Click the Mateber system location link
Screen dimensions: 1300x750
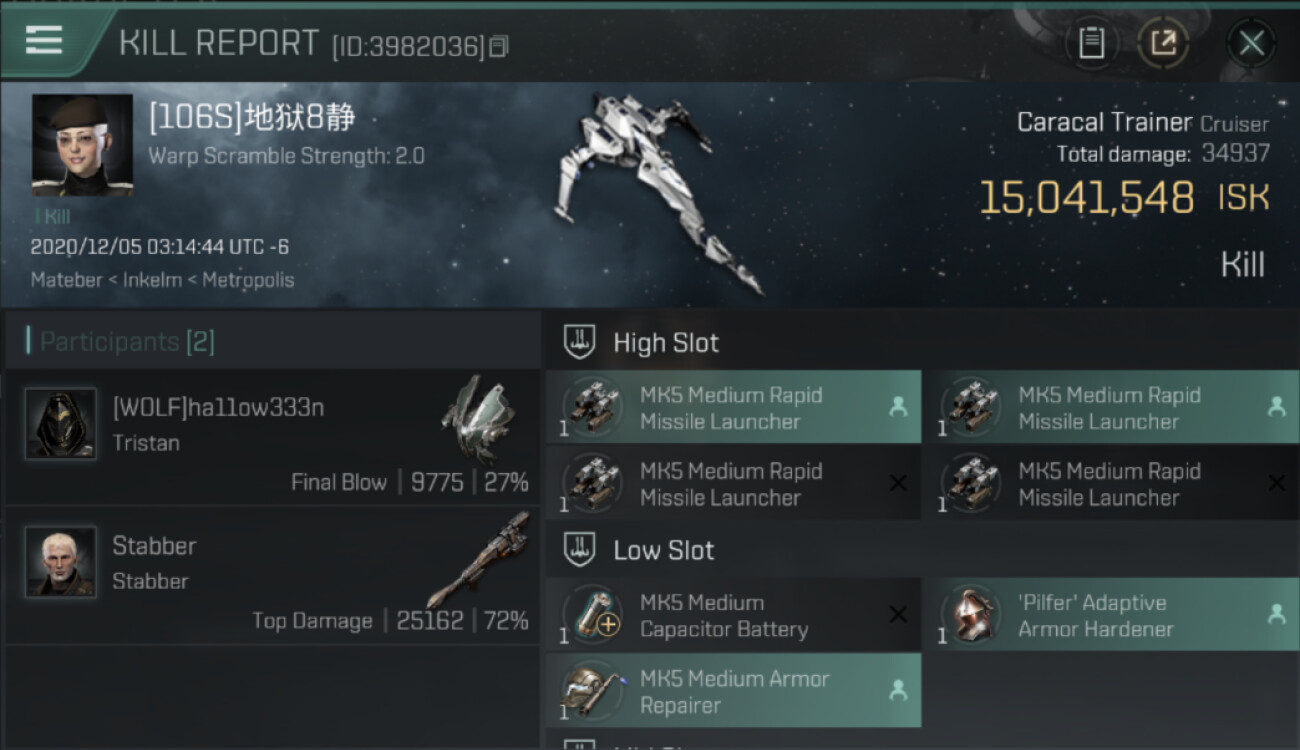66,280
